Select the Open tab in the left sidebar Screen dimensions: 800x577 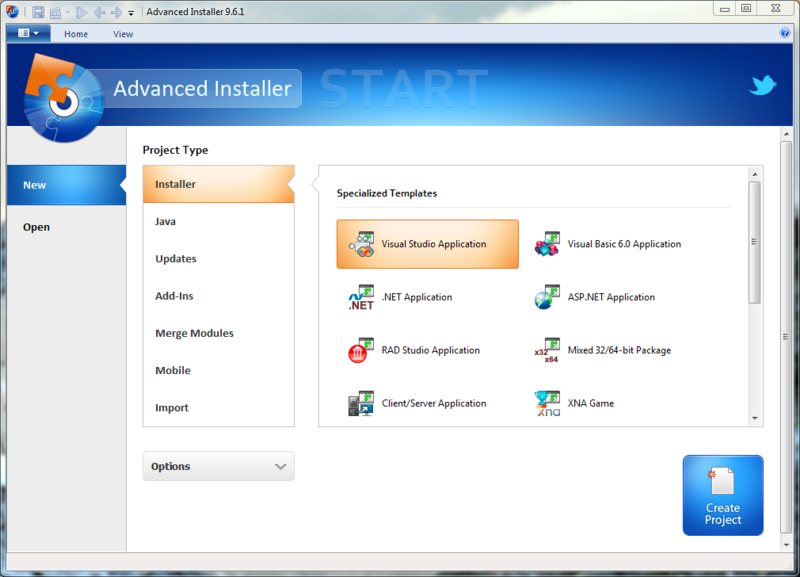(x=66, y=227)
